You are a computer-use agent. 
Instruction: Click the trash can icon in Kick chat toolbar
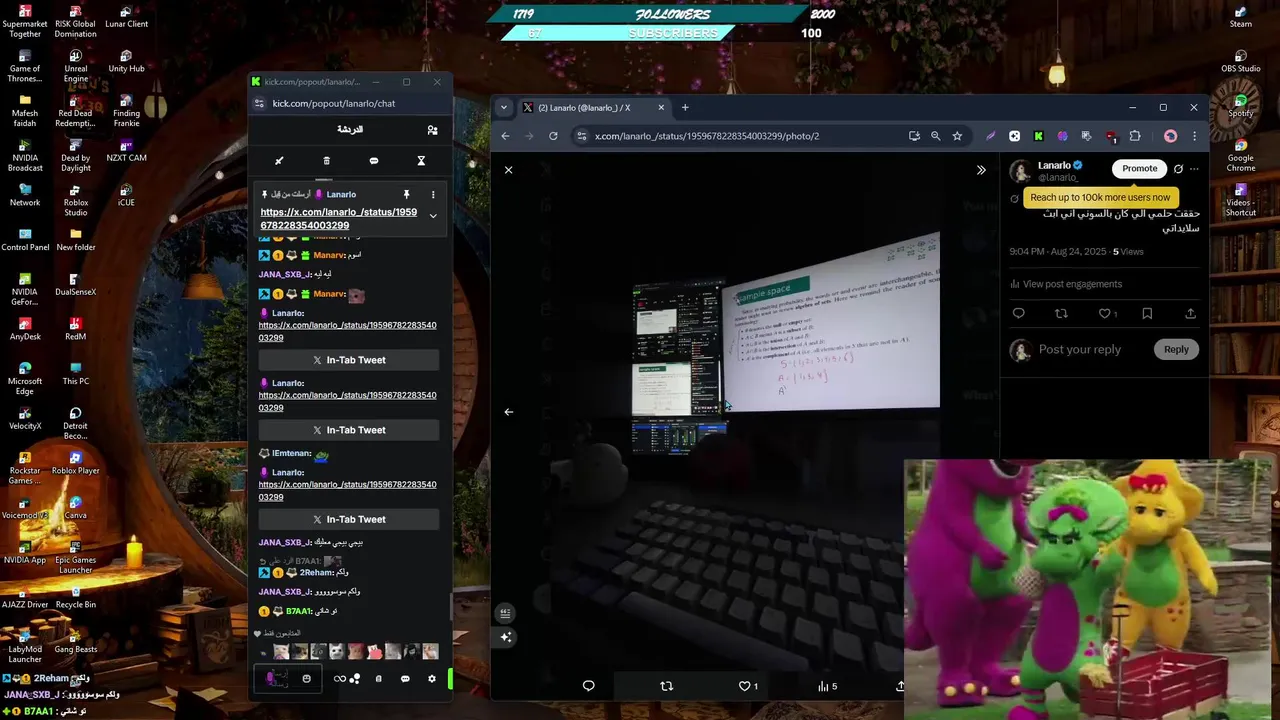[x=326, y=161]
